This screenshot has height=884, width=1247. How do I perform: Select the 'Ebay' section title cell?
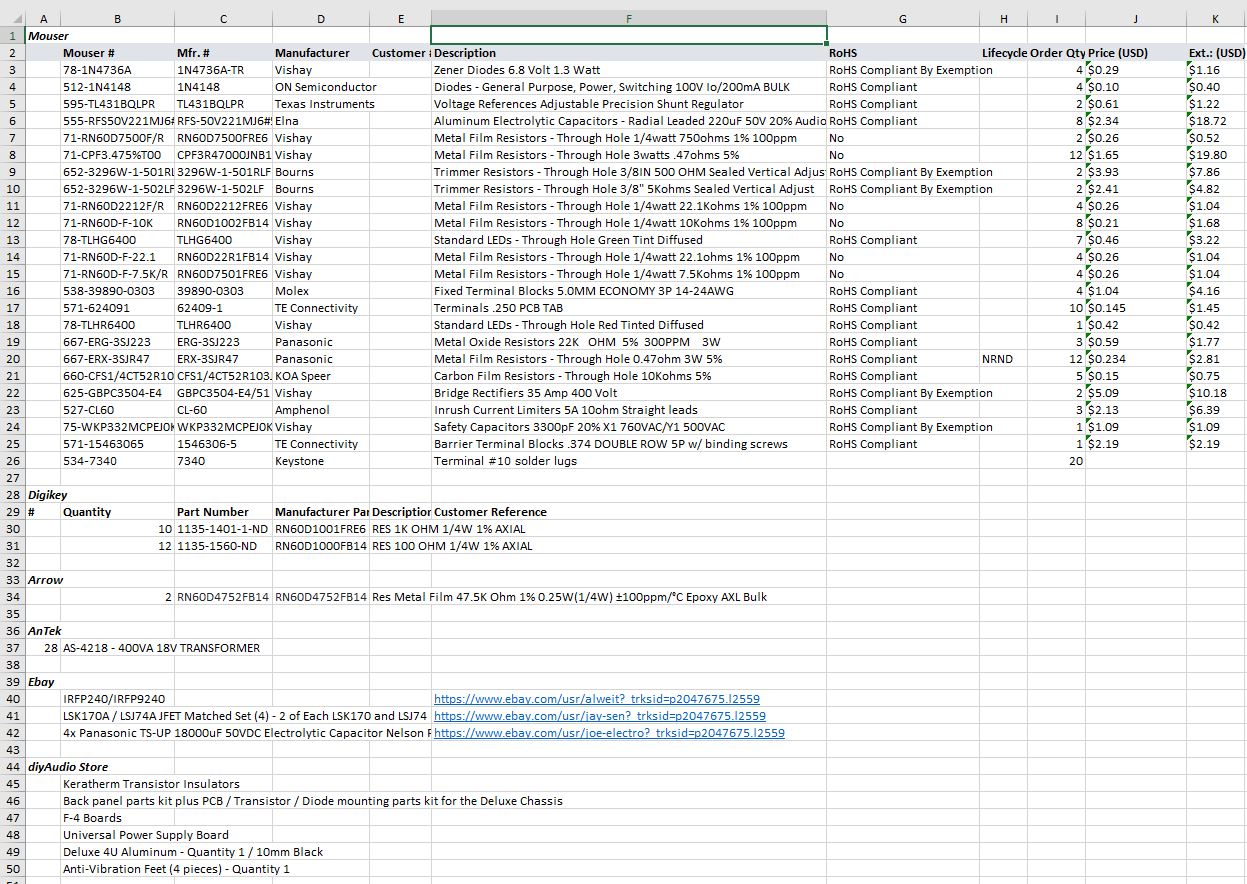point(43,682)
